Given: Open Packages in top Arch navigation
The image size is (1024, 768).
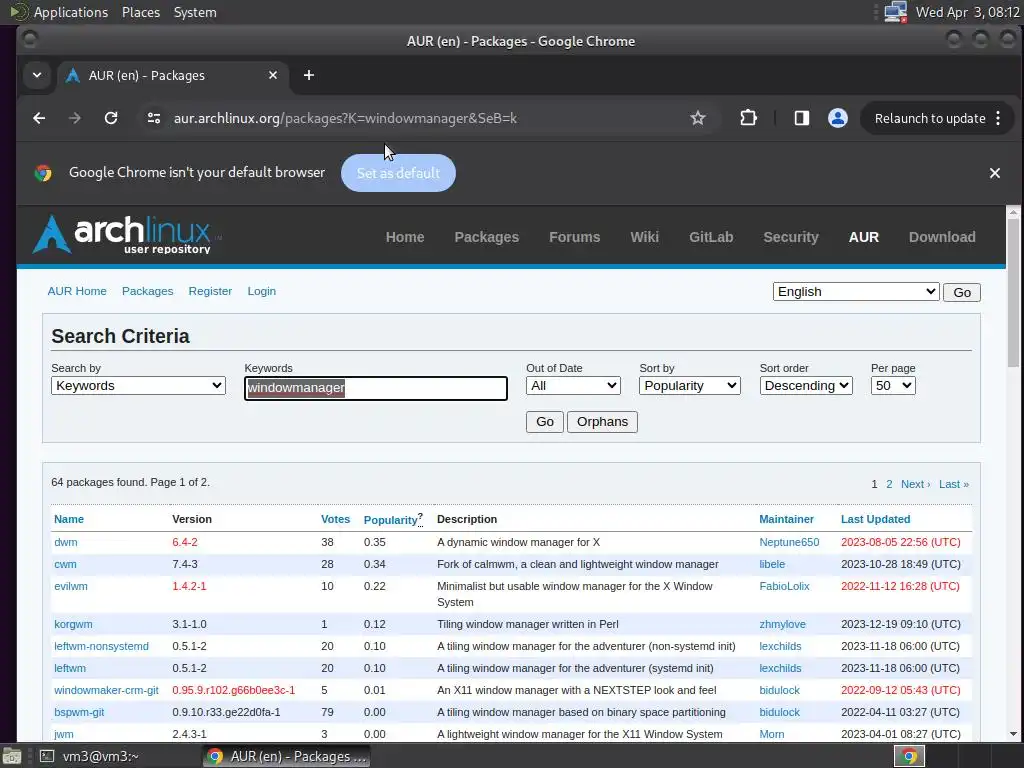Looking at the screenshot, I should 487,237.
